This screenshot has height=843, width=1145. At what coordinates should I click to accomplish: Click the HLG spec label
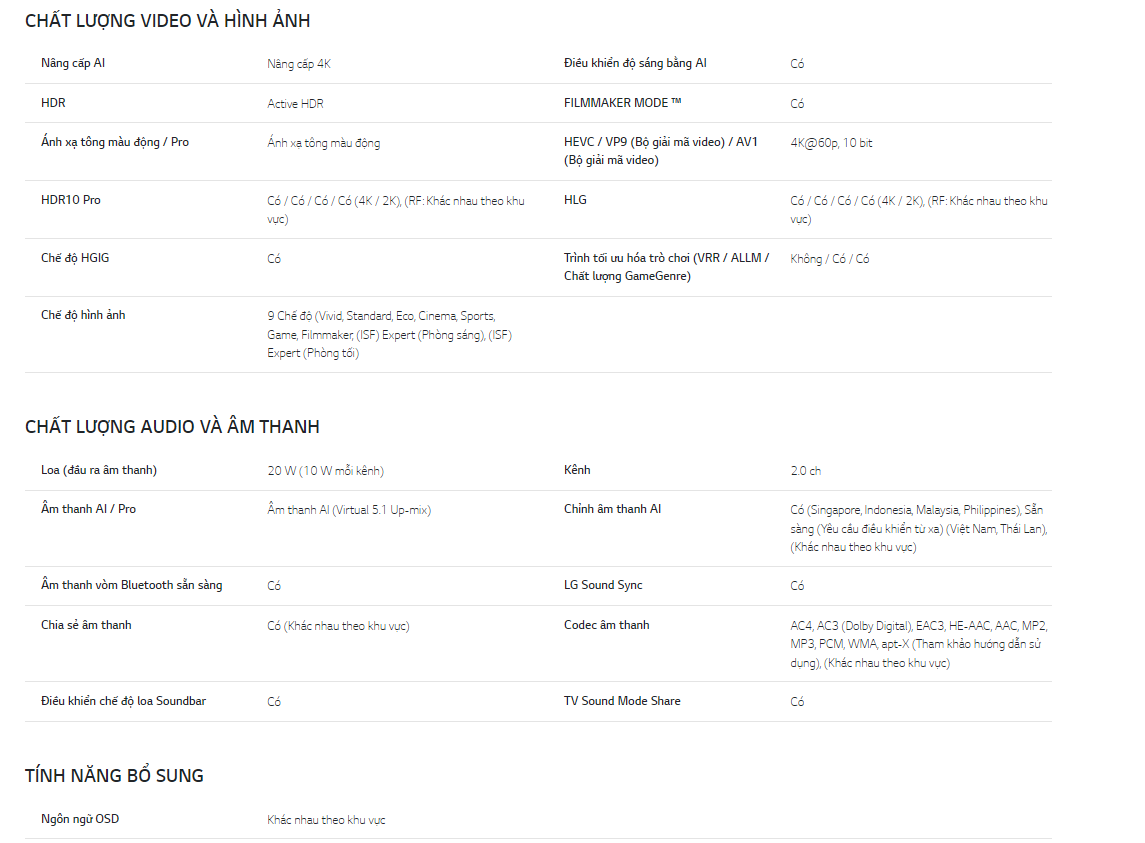[x=575, y=200]
